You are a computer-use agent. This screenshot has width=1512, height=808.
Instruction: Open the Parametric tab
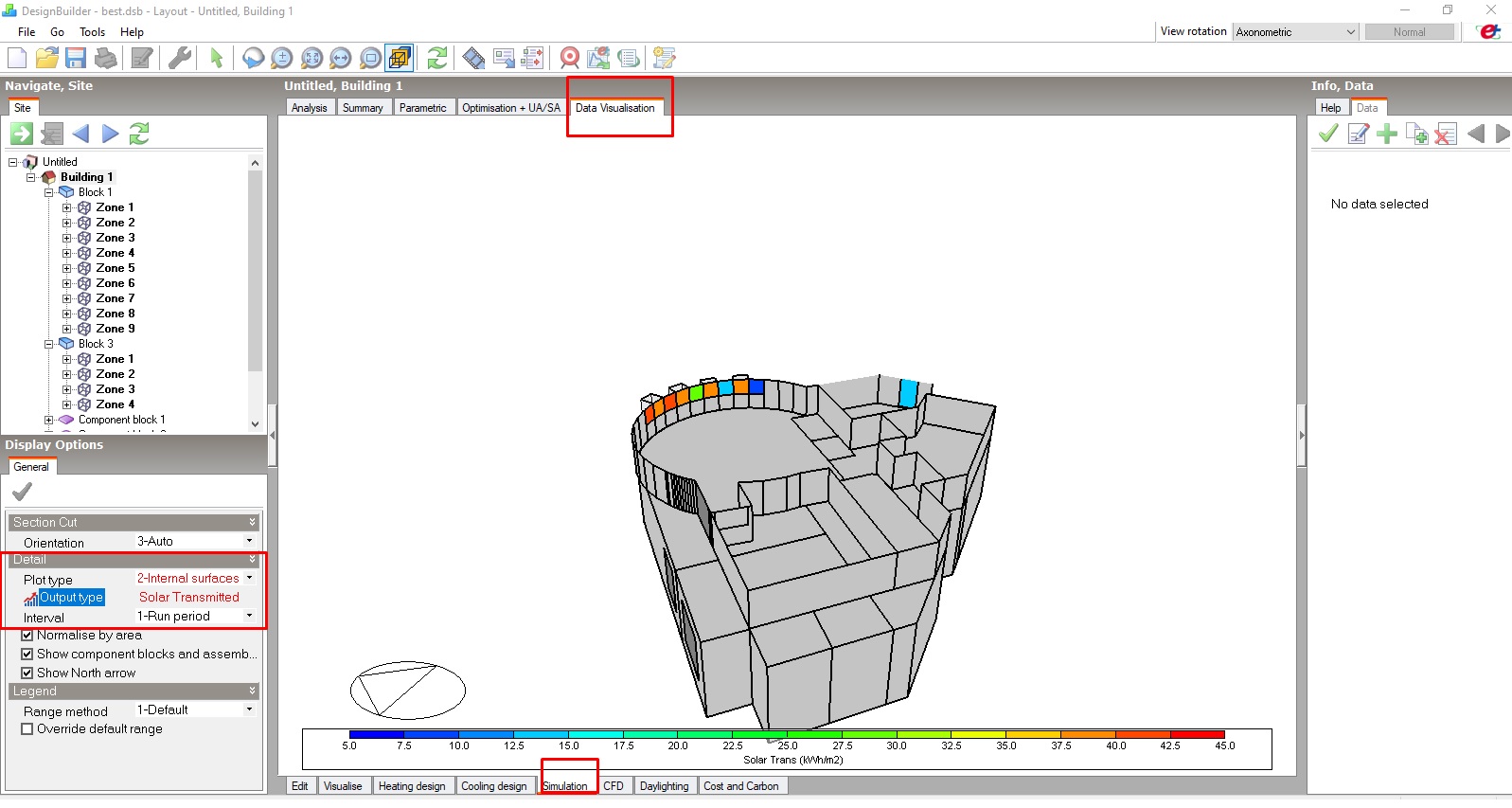[422, 108]
